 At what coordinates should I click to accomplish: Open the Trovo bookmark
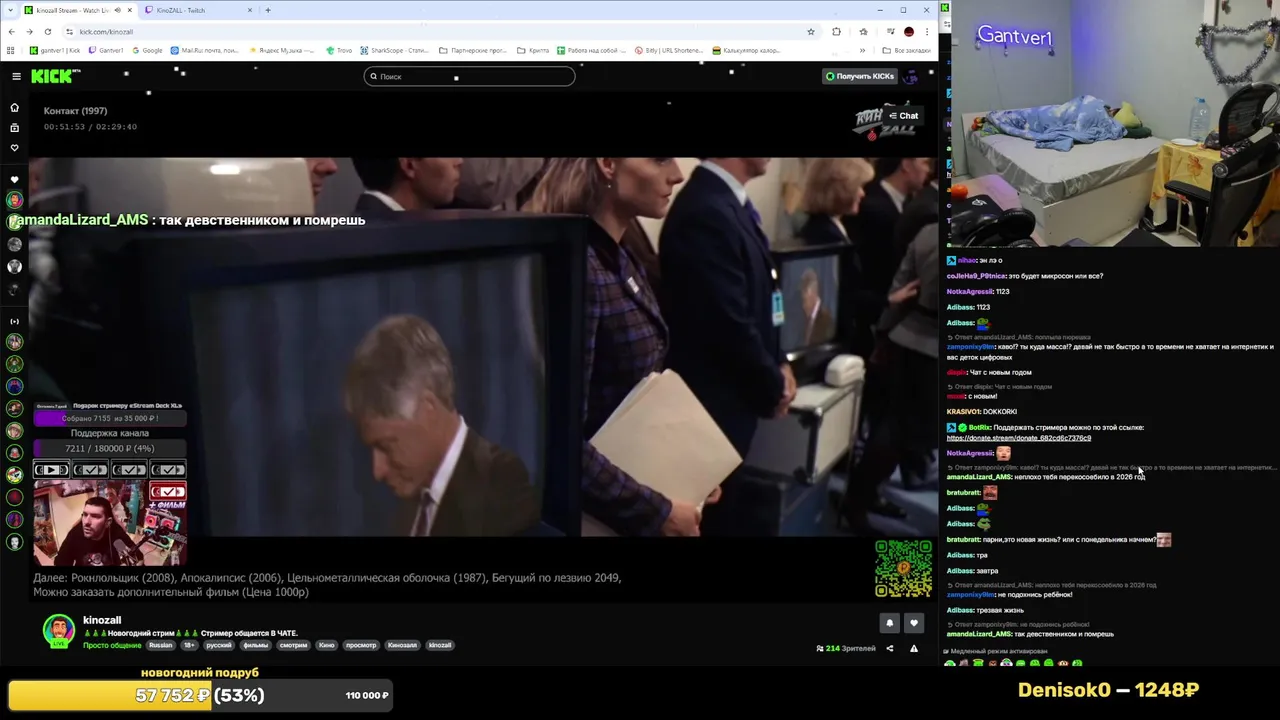click(x=339, y=50)
